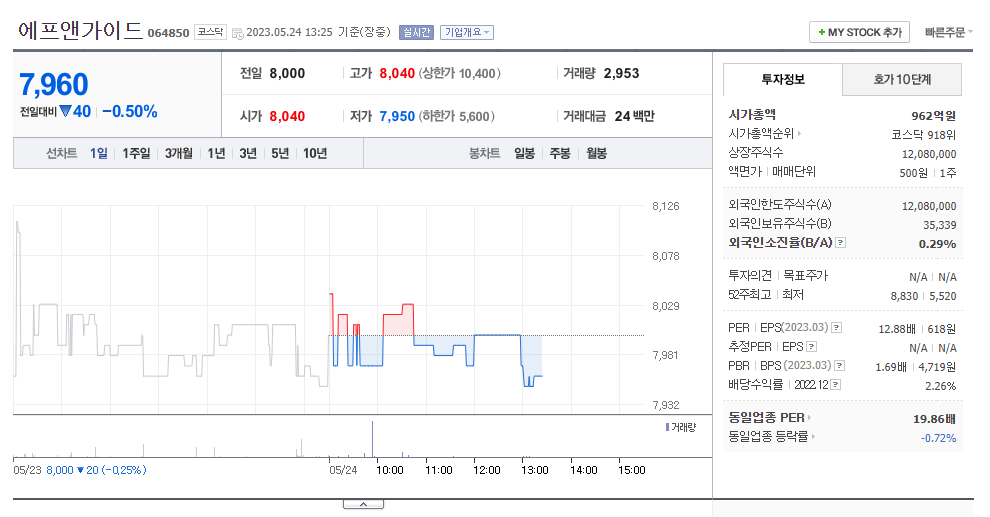The width and height of the screenshot is (990, 517).
Task: Click the 거래대금 value 24 백만
Action: 635,116
